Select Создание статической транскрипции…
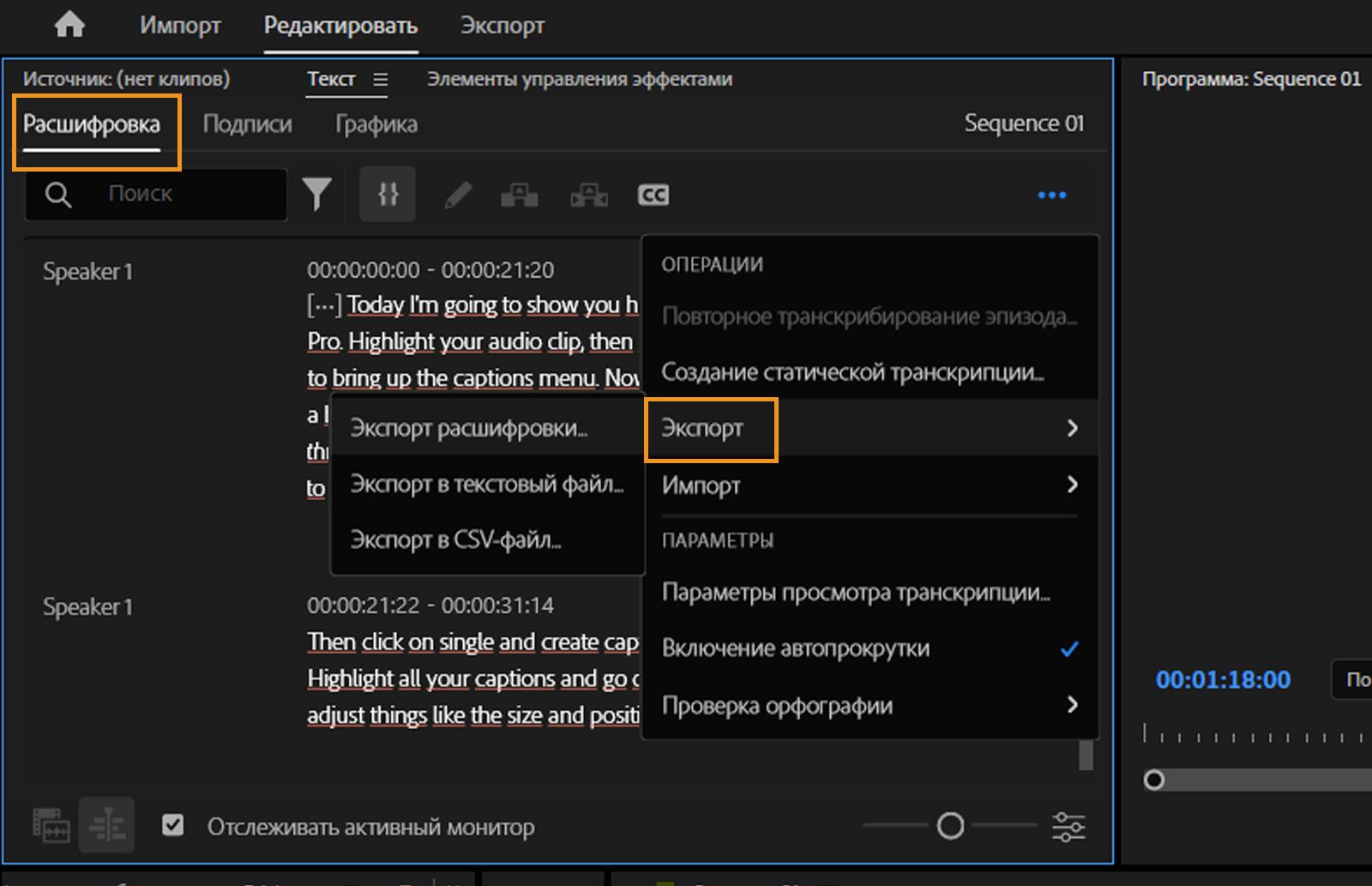The width and height of the screenshot is (1372, 886). (870, 372)
